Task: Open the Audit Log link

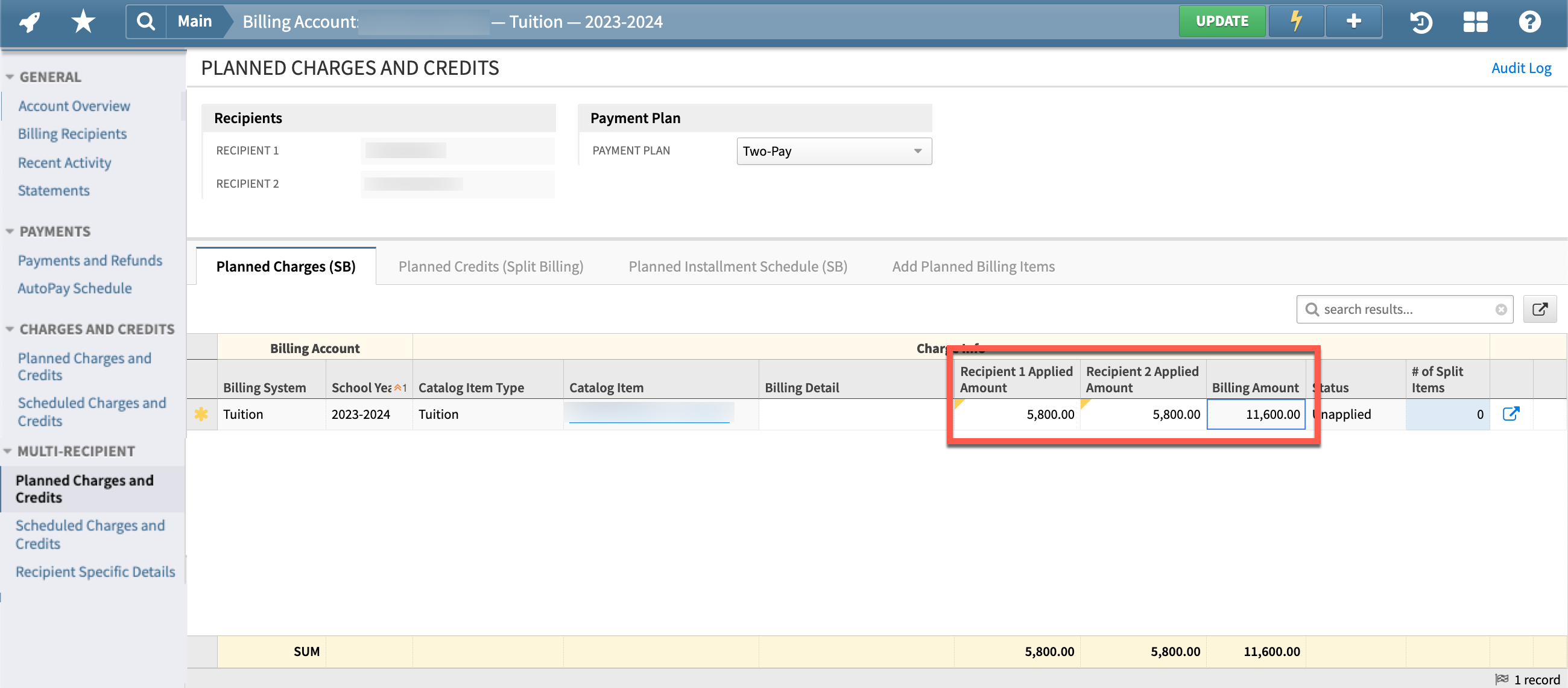Action: pos(1522,68)
